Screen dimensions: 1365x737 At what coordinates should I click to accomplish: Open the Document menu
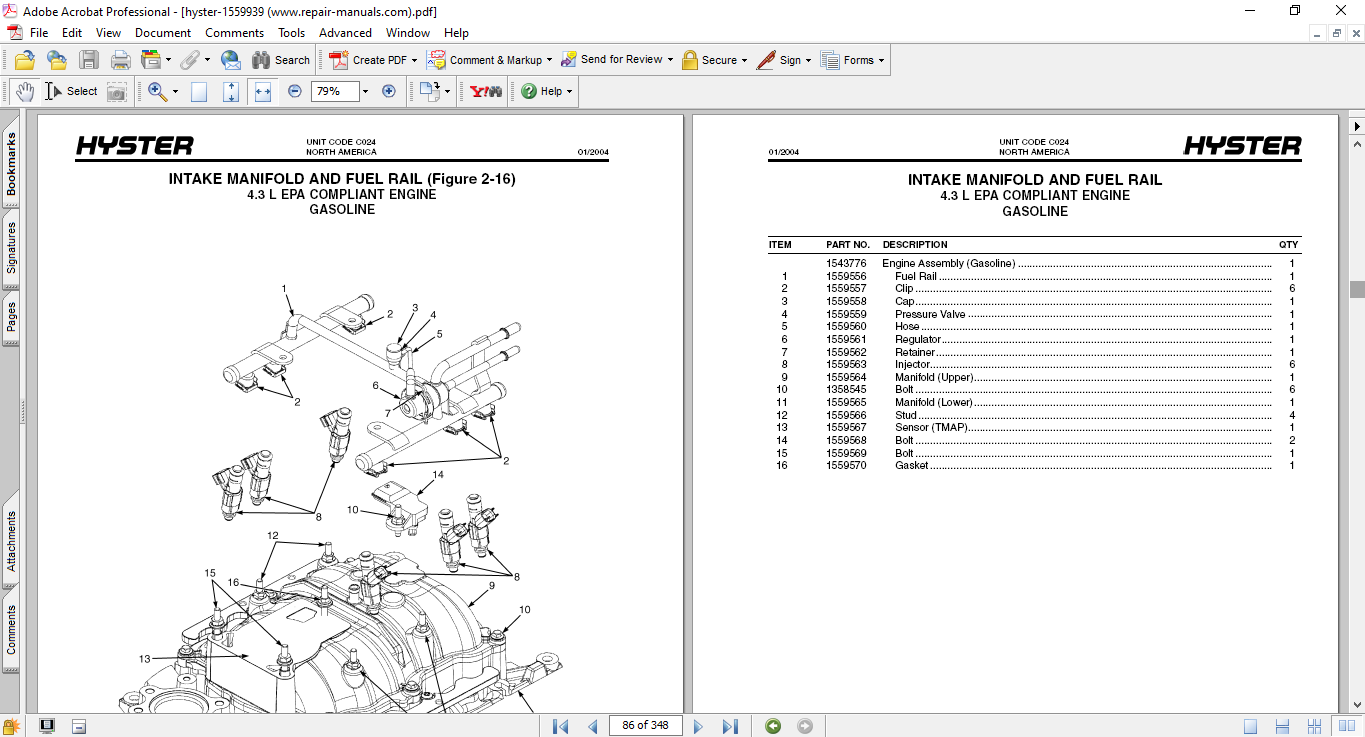click(162, 32)
